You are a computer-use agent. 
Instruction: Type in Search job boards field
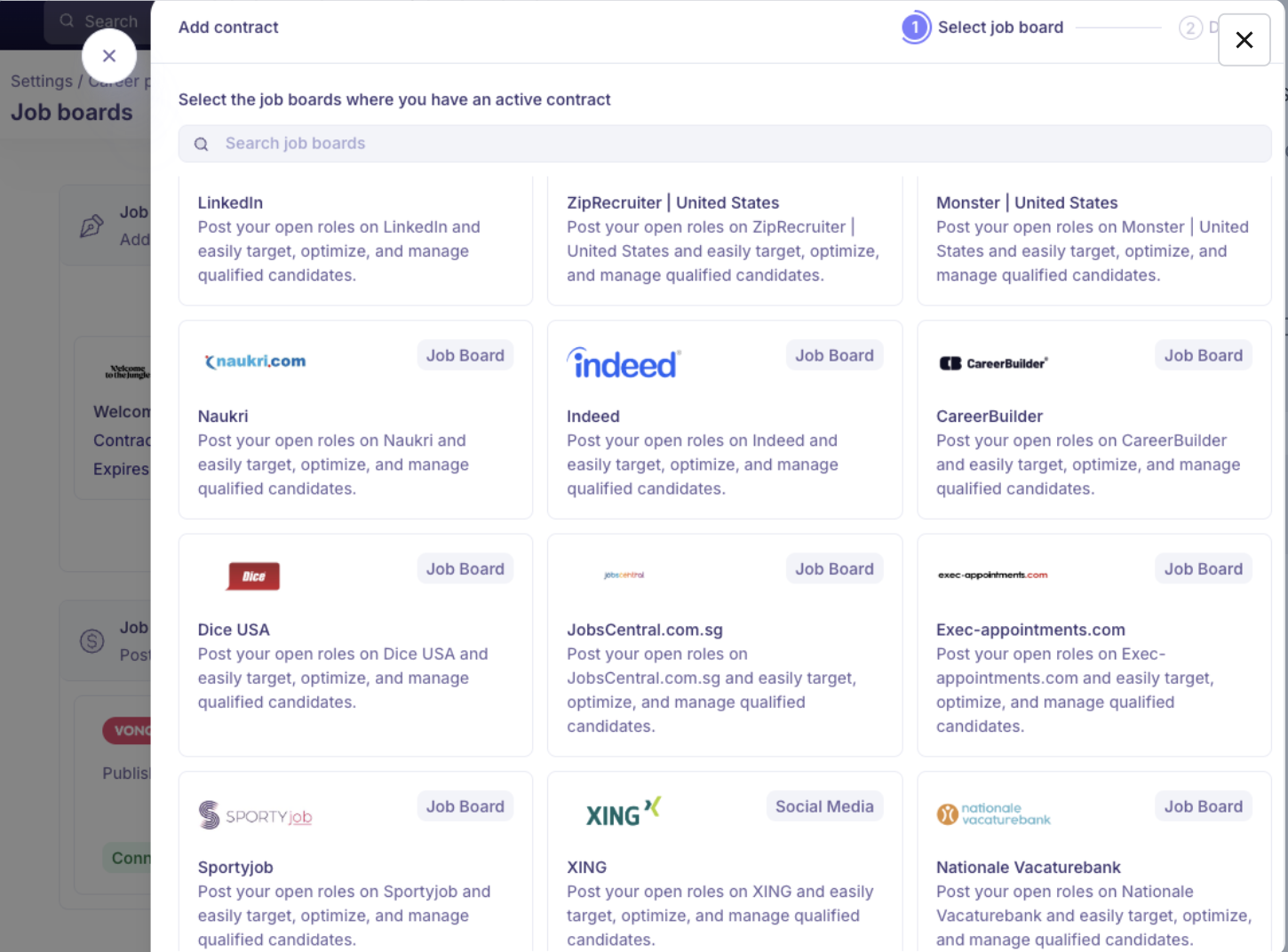point(737,144)
